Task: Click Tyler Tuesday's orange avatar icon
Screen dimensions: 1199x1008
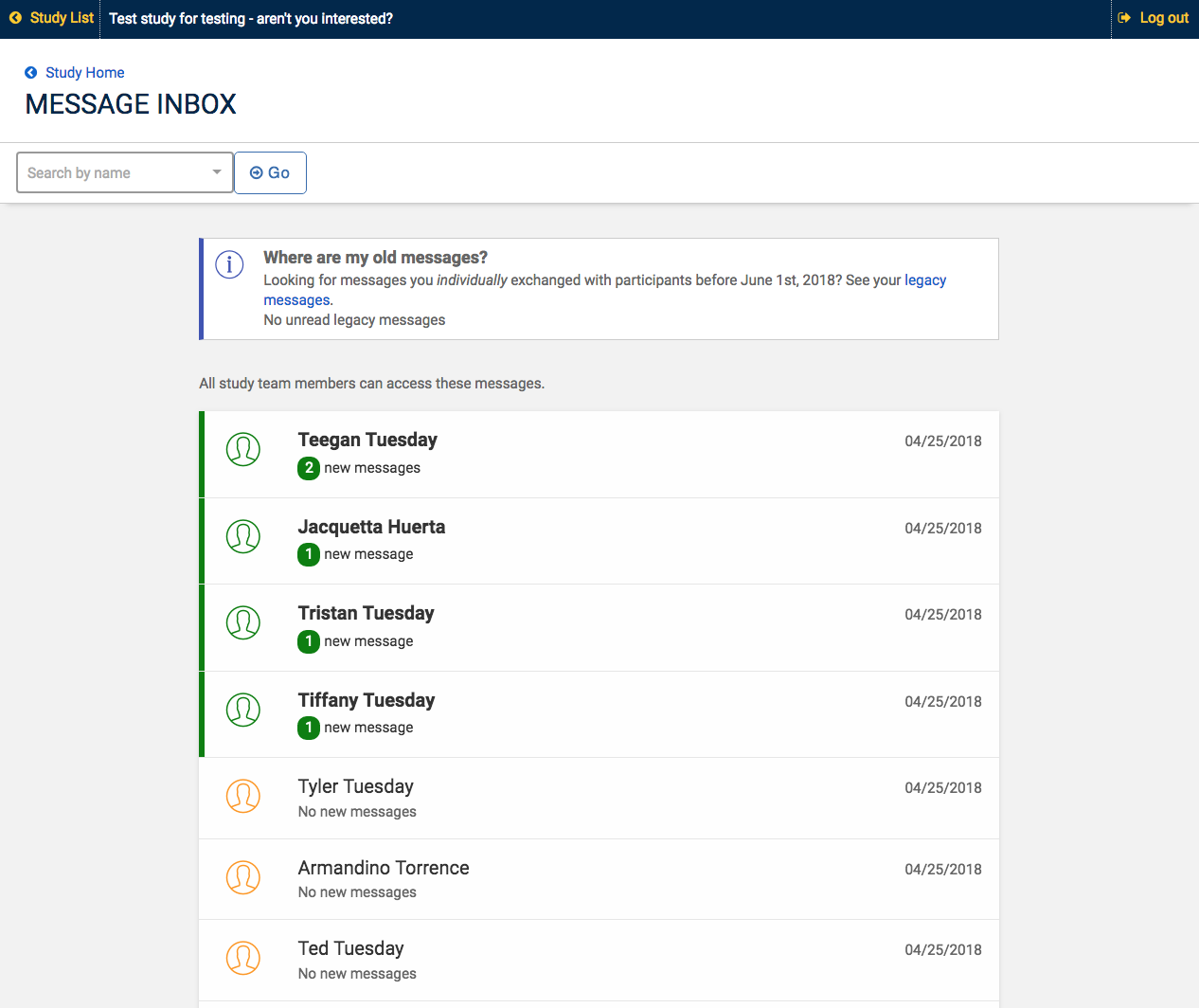Action: coord(243,796)
